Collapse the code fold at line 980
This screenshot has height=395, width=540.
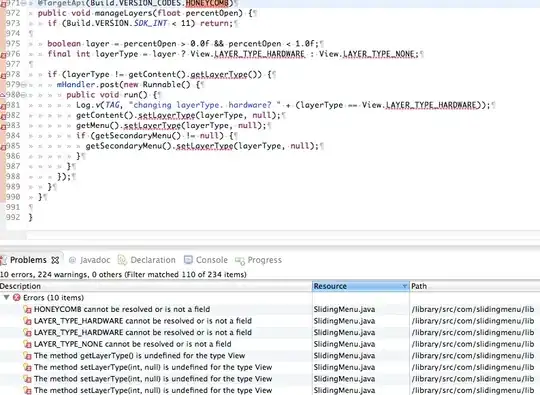(24, 95)
